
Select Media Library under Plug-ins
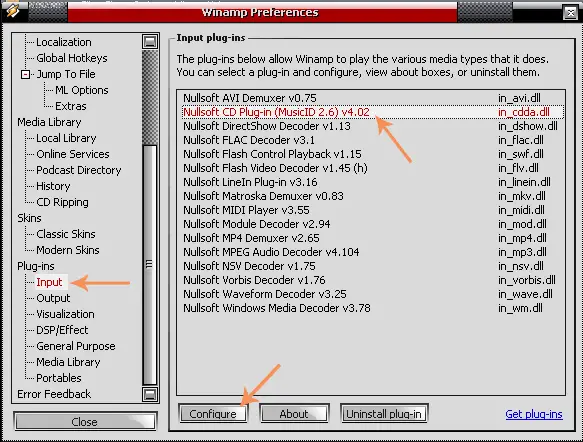[68, 362]
